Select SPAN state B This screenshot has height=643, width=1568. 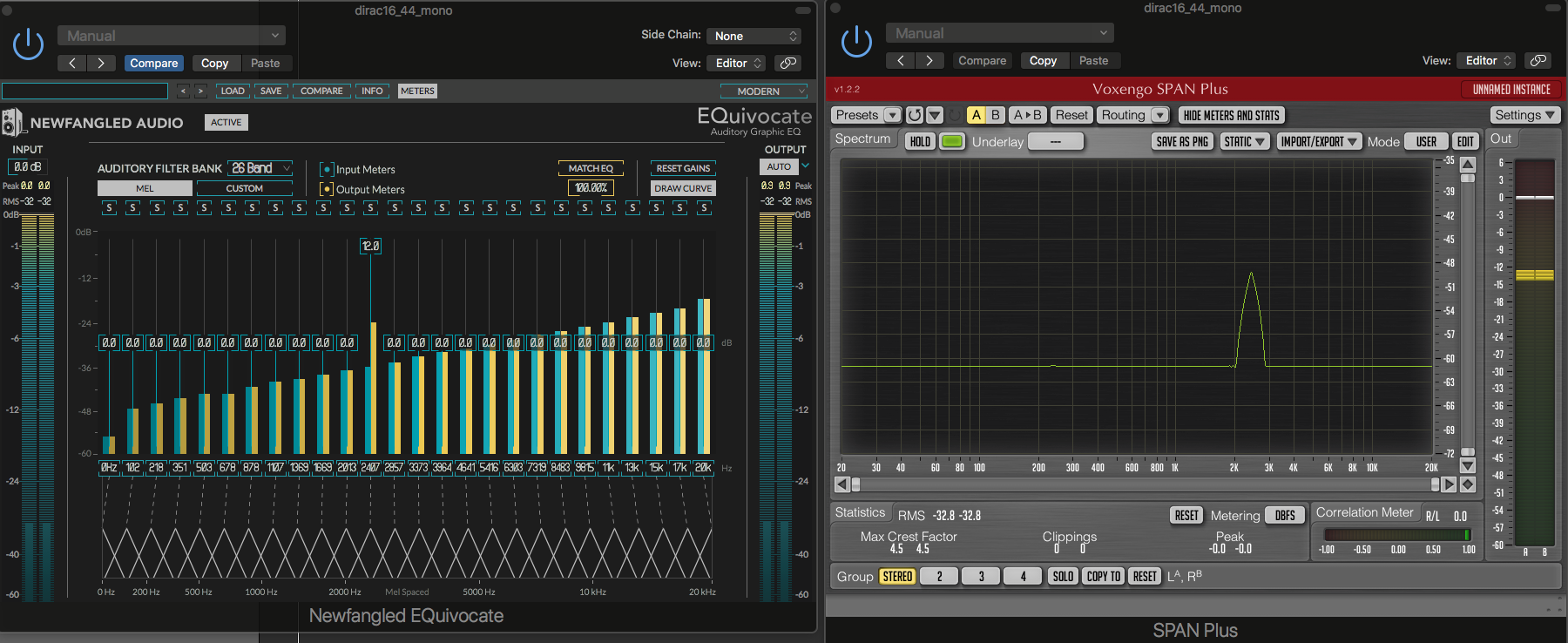click(x=996, y=115)
